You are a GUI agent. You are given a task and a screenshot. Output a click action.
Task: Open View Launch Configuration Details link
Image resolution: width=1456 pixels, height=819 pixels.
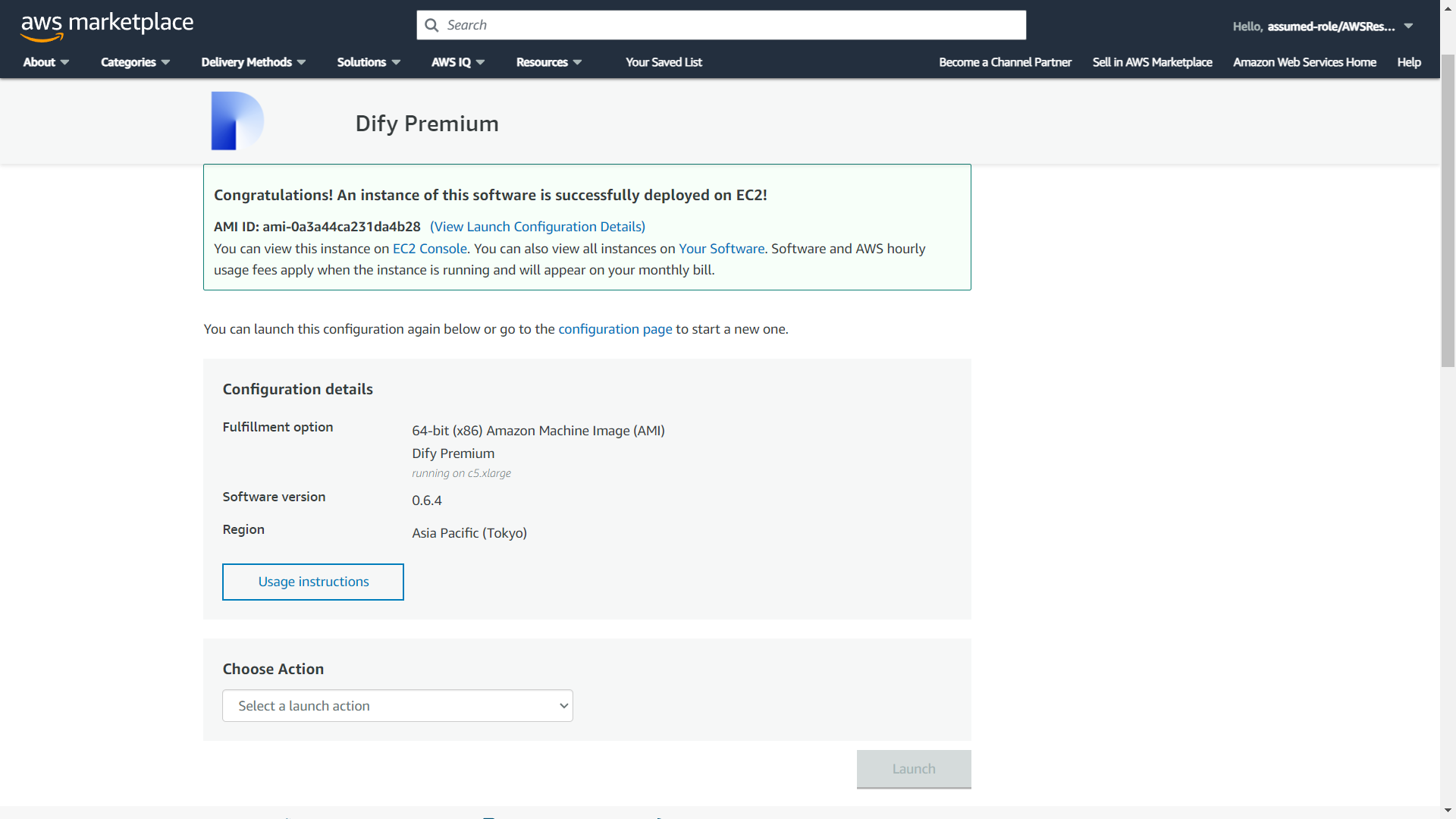(x=537, y=227)
